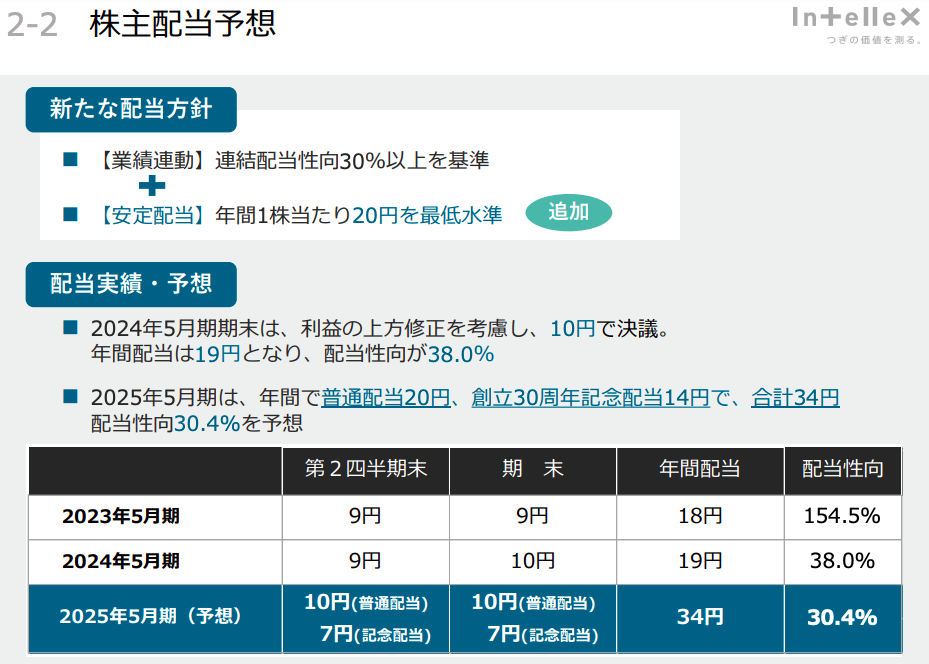
Task: Click the 2023年5月期 row label
Action: 121,517
